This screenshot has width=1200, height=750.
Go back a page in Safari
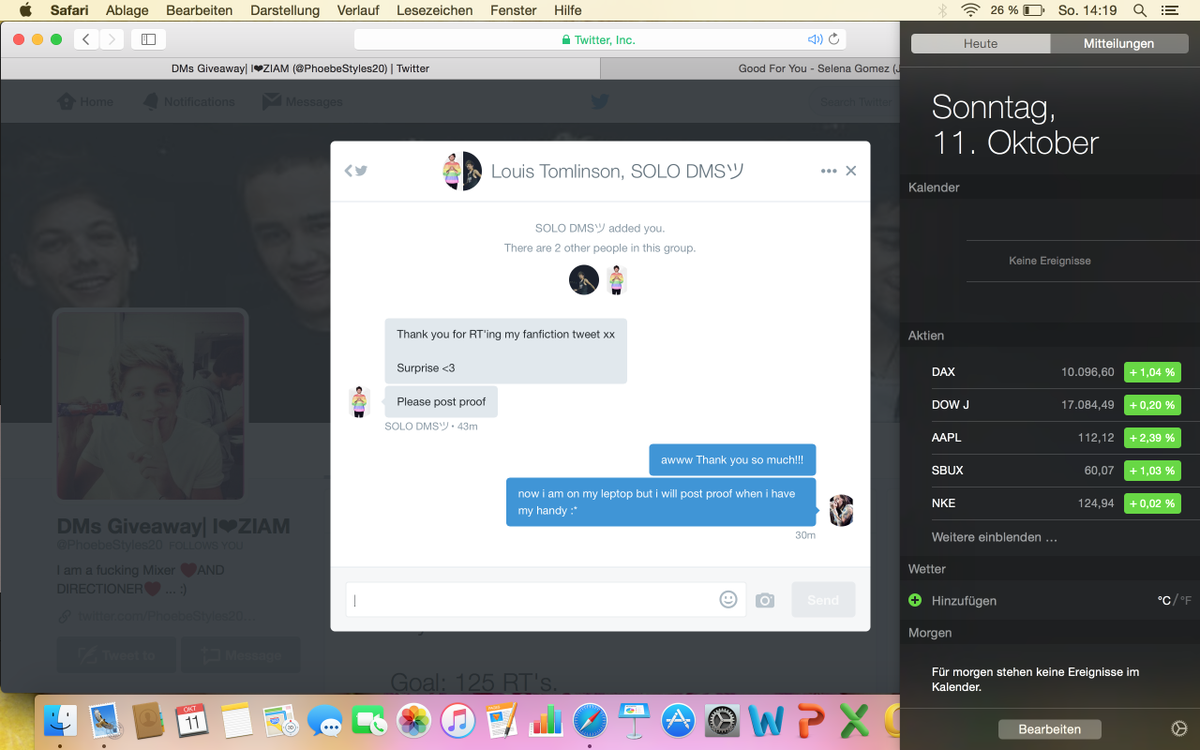pyautogui.click(x=86, y=40)
